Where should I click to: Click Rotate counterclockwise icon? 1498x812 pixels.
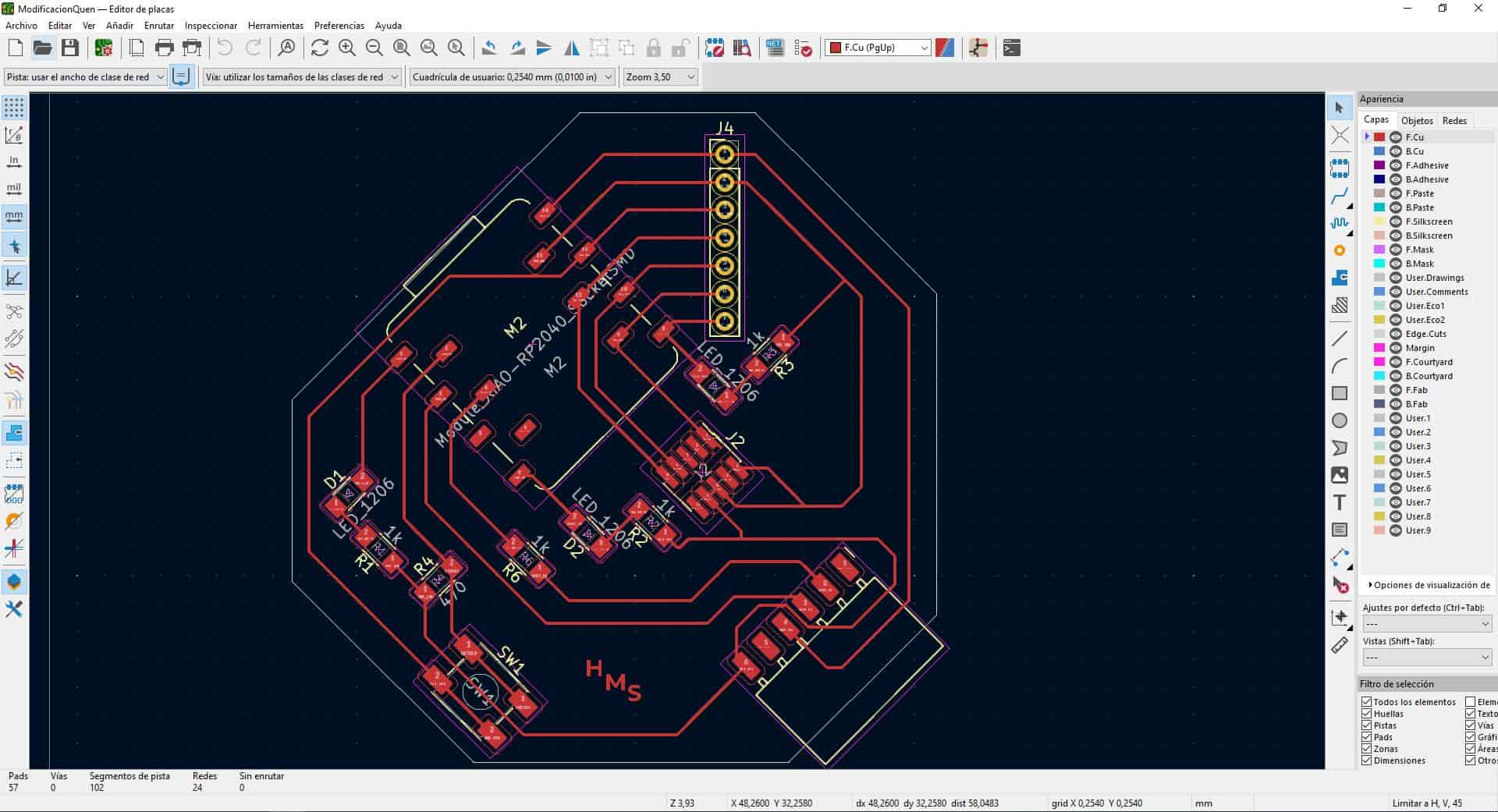point(489,48)
